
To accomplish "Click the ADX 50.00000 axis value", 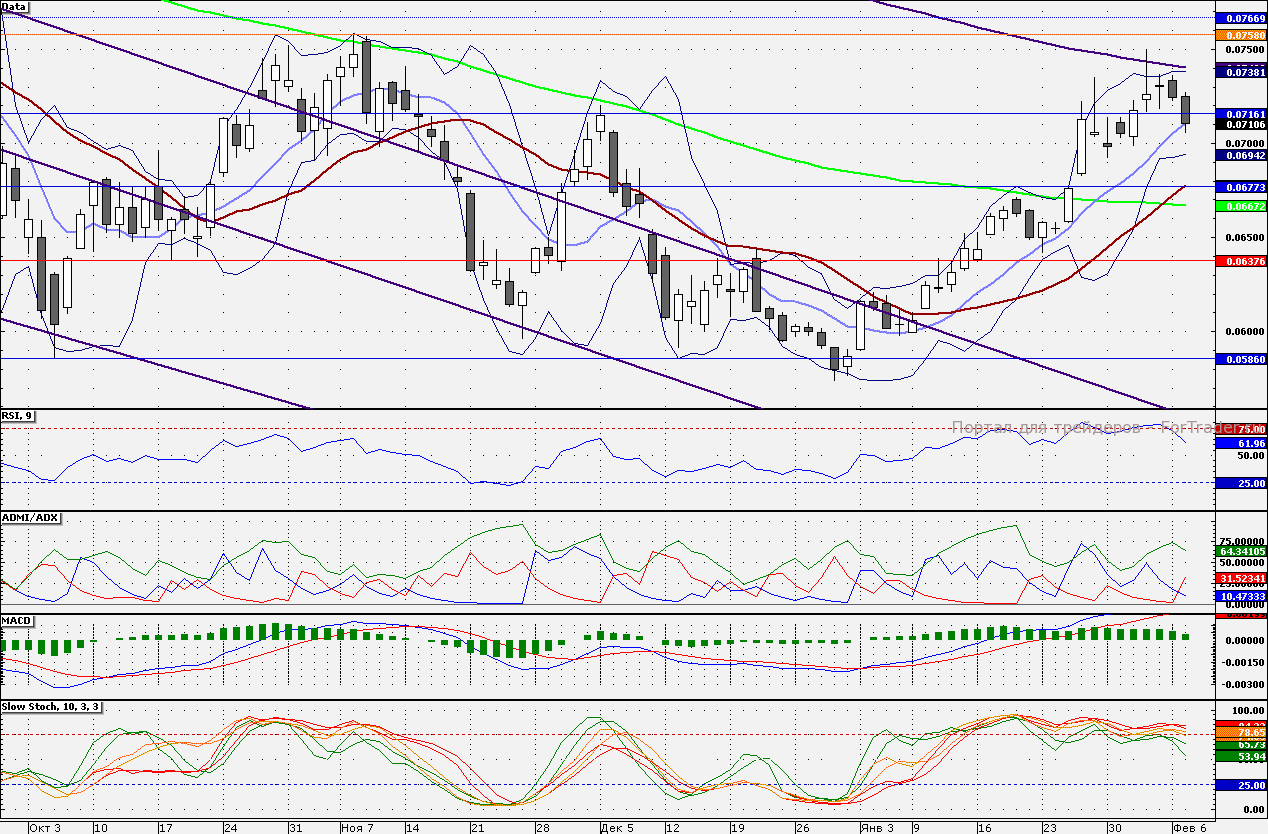I will (1243, 563).
